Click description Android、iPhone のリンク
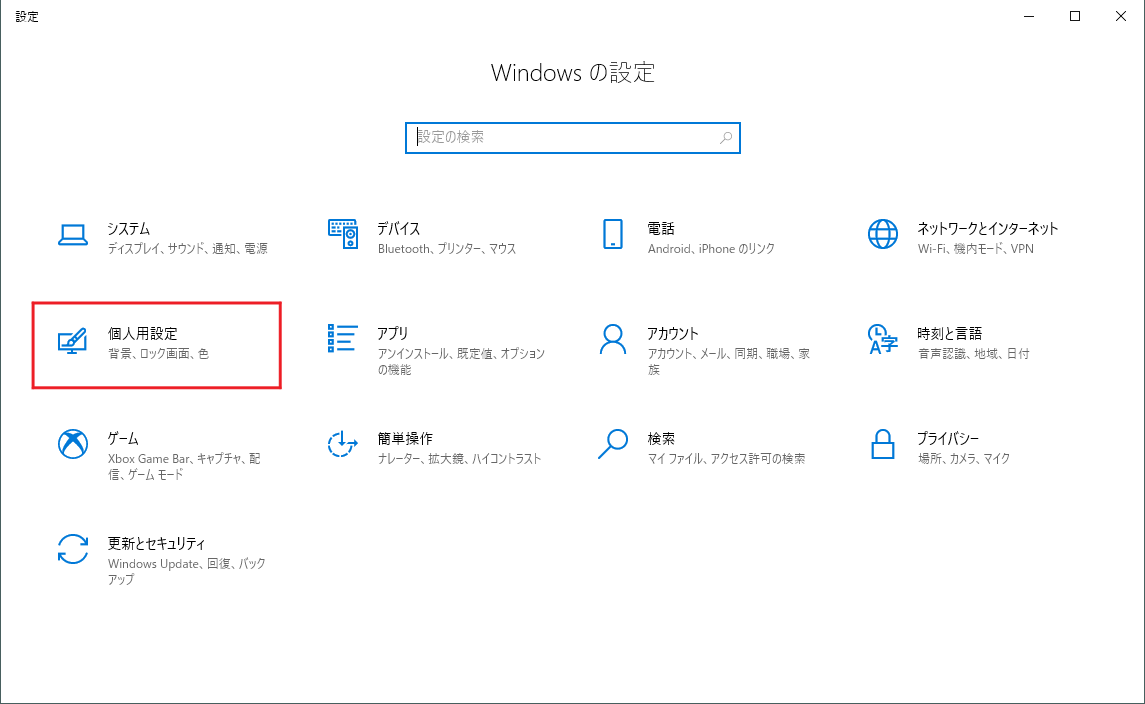This screenshot has height=704, width=1145. [711, 249]
